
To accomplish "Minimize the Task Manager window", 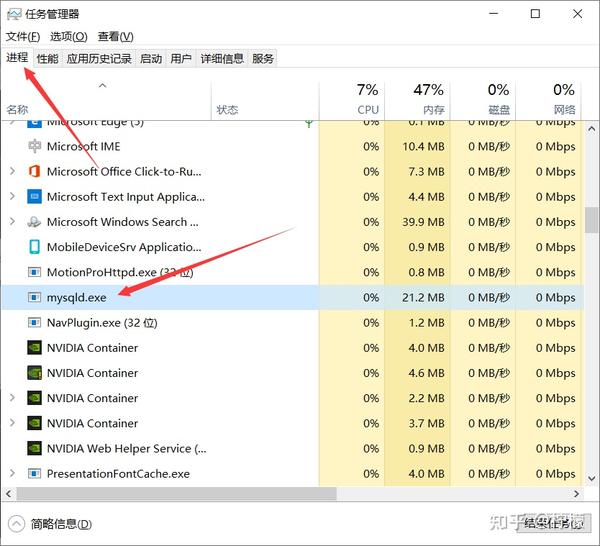I will (494, 14).
